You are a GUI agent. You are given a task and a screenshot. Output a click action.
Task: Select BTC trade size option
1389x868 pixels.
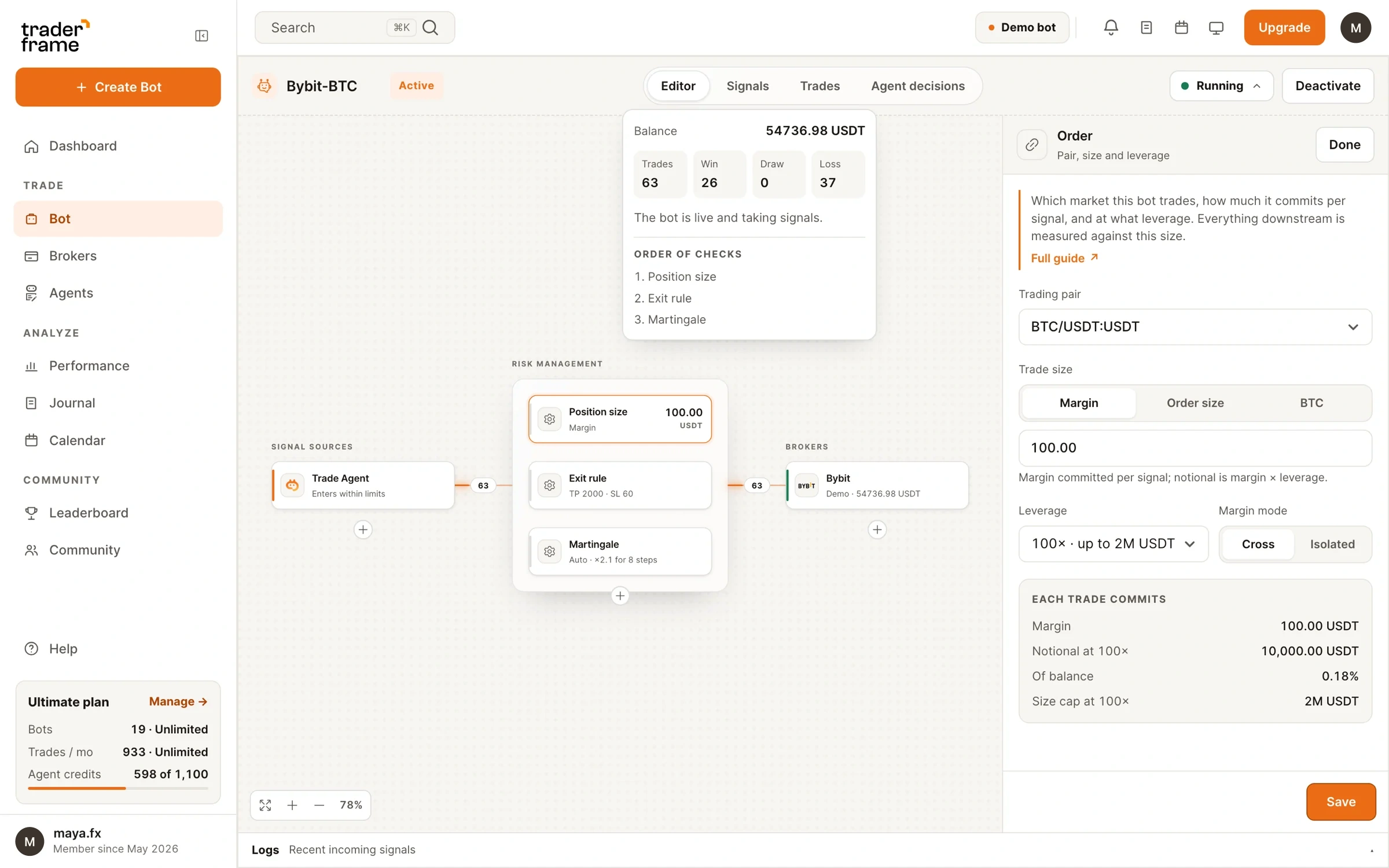coord(1311,403)
